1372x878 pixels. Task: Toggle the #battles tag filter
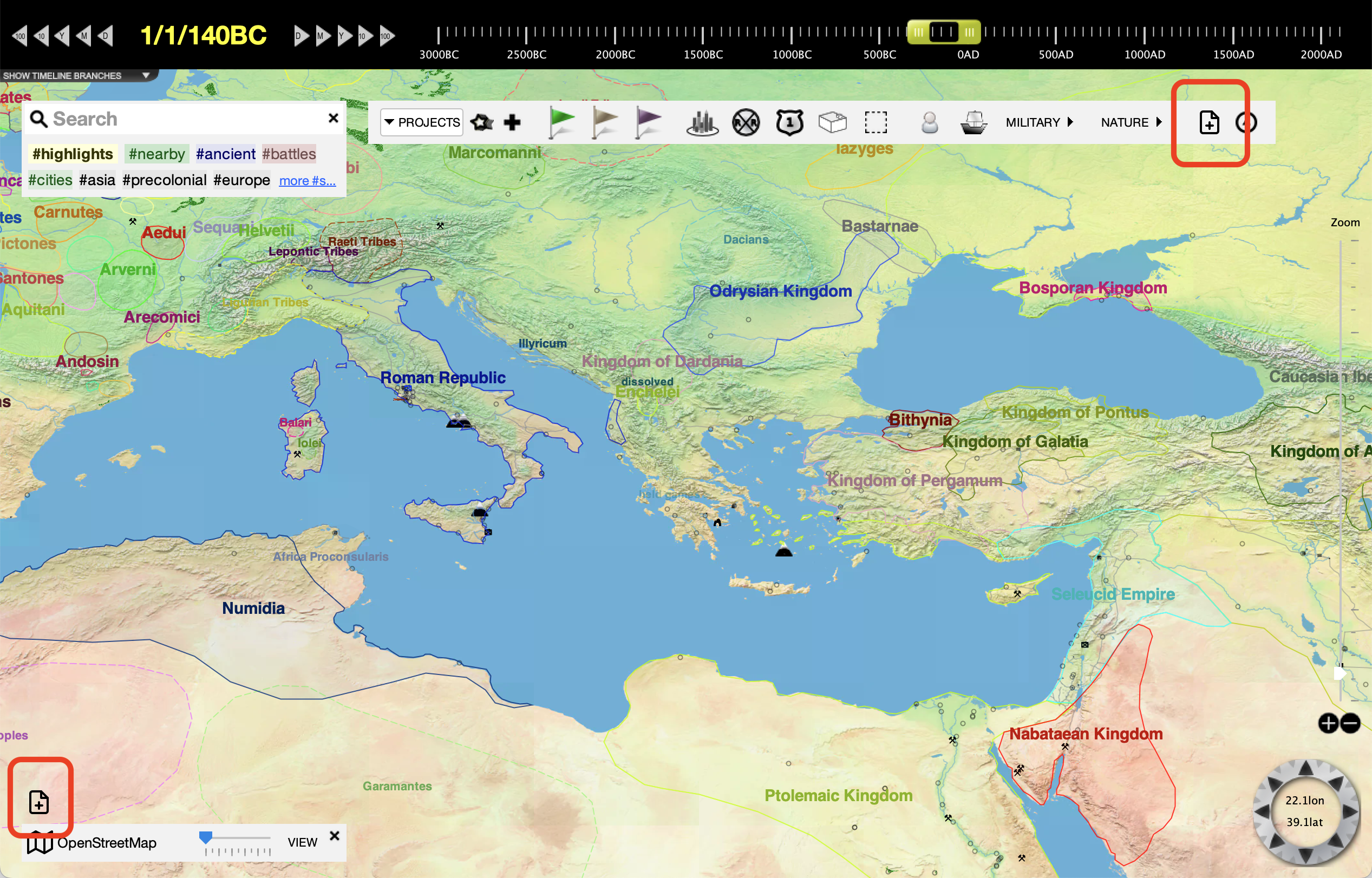pyautogui.click(x=289, y=154)
